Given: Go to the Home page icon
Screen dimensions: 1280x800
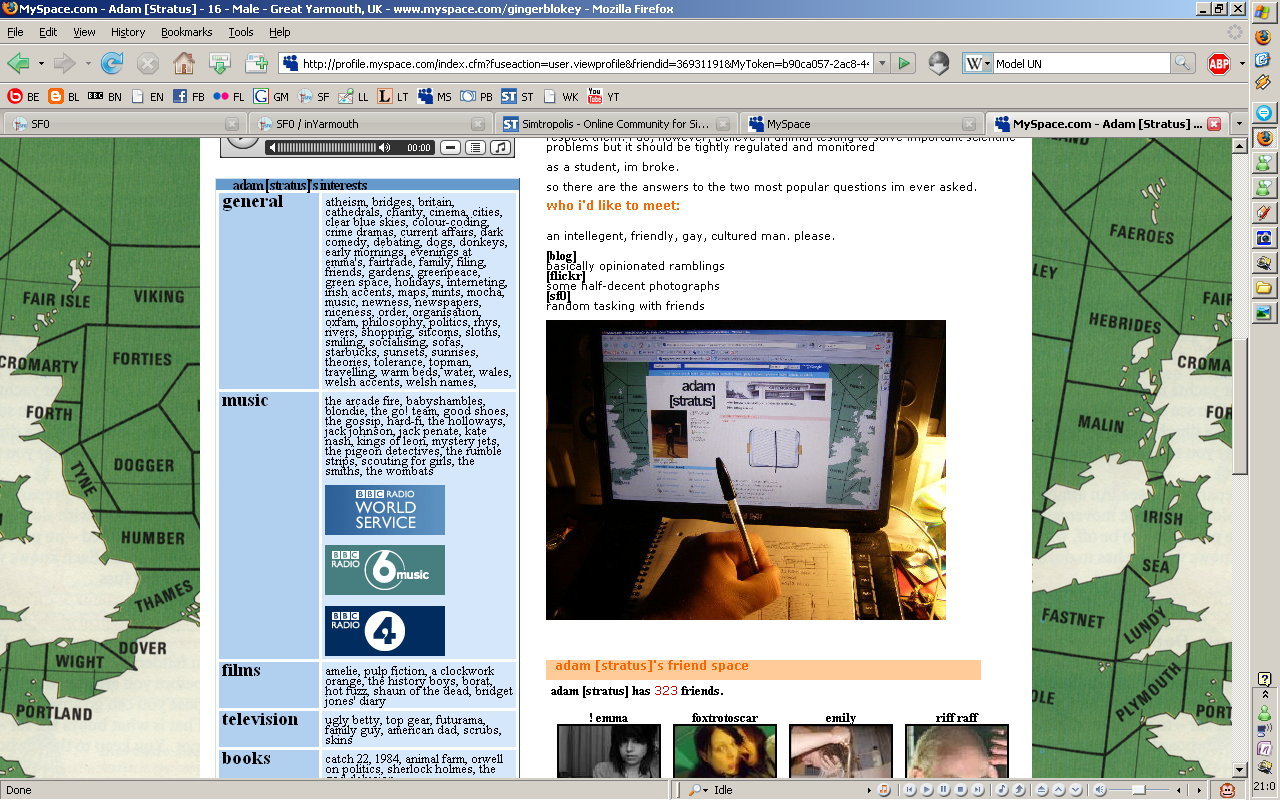Looking at the screenshot, I should tap(184, 64).
